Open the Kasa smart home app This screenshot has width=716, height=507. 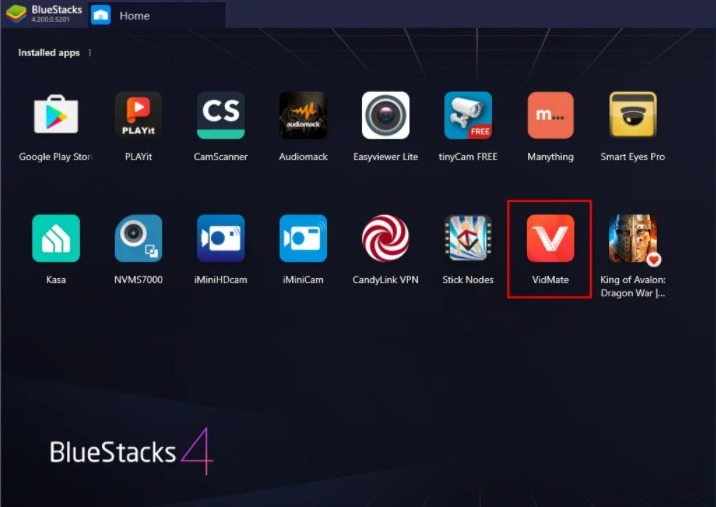pos(56,238)
